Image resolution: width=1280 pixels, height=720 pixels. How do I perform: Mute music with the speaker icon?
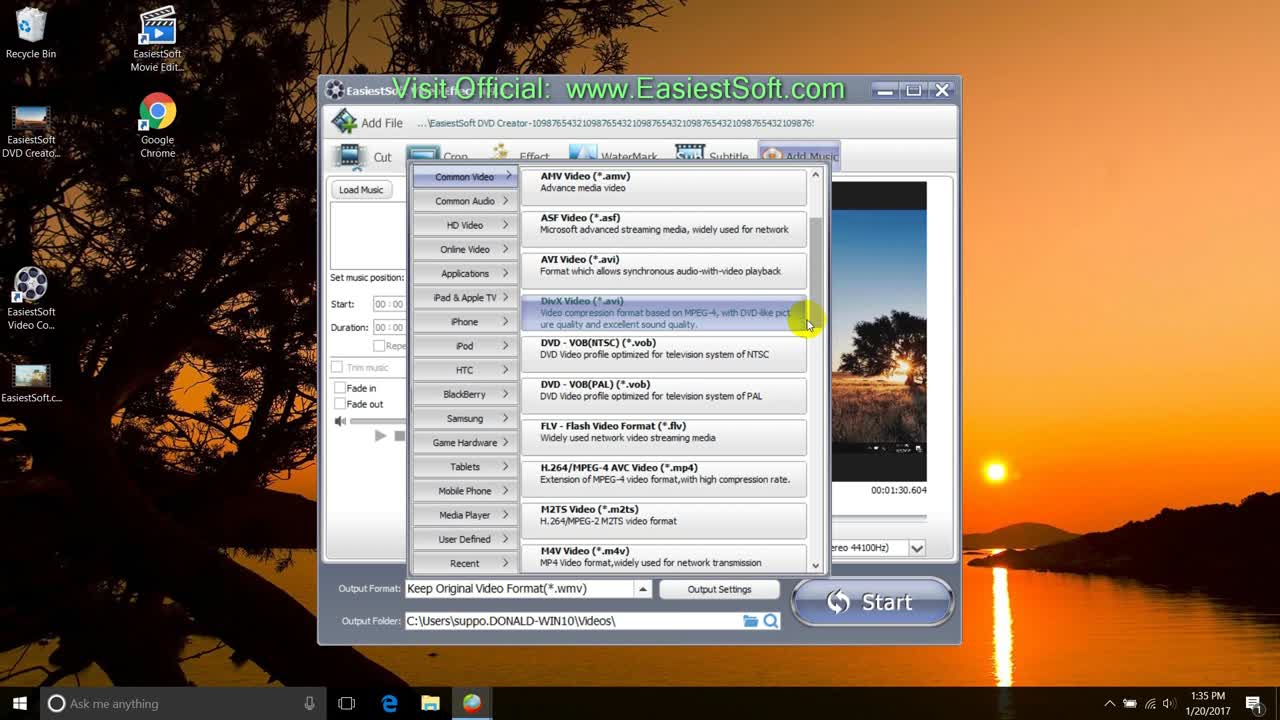[340, 421]
